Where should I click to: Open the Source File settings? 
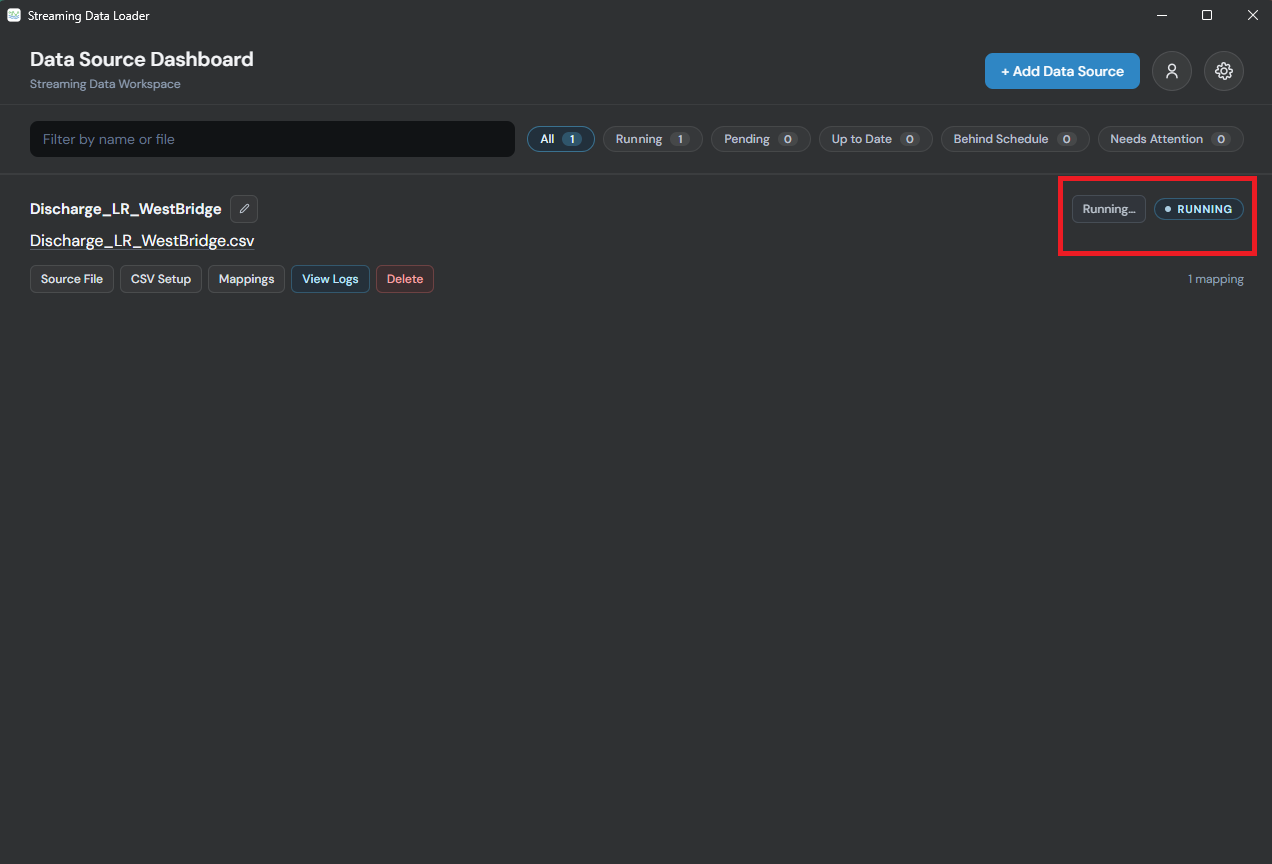(x=72, y=279)
